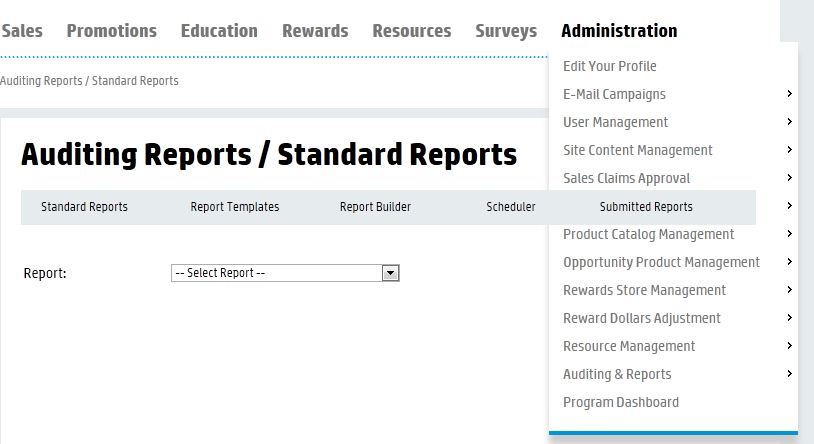
Task: Expand Rewards Store Management chevron
Action: tap(789, 290)
